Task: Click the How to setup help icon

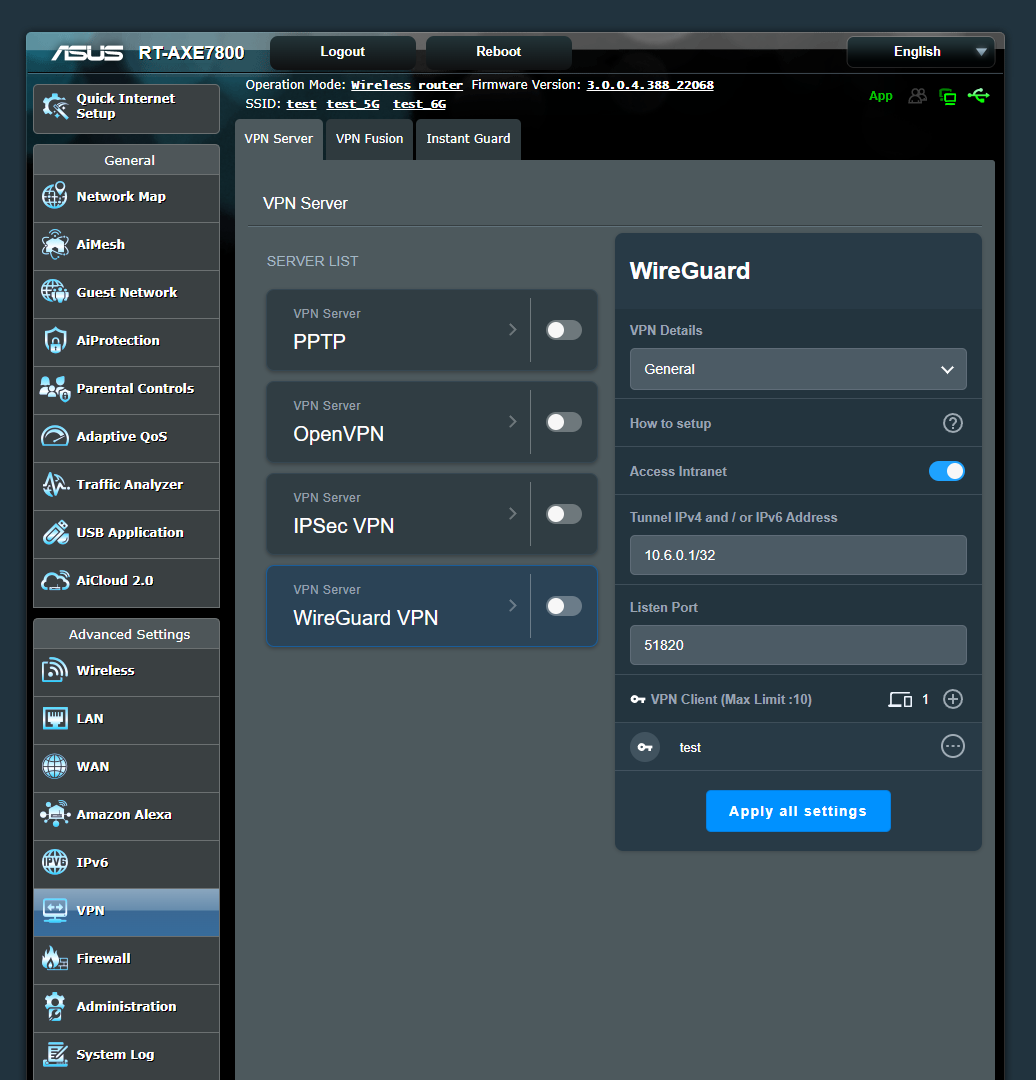Action: [953, 423]
